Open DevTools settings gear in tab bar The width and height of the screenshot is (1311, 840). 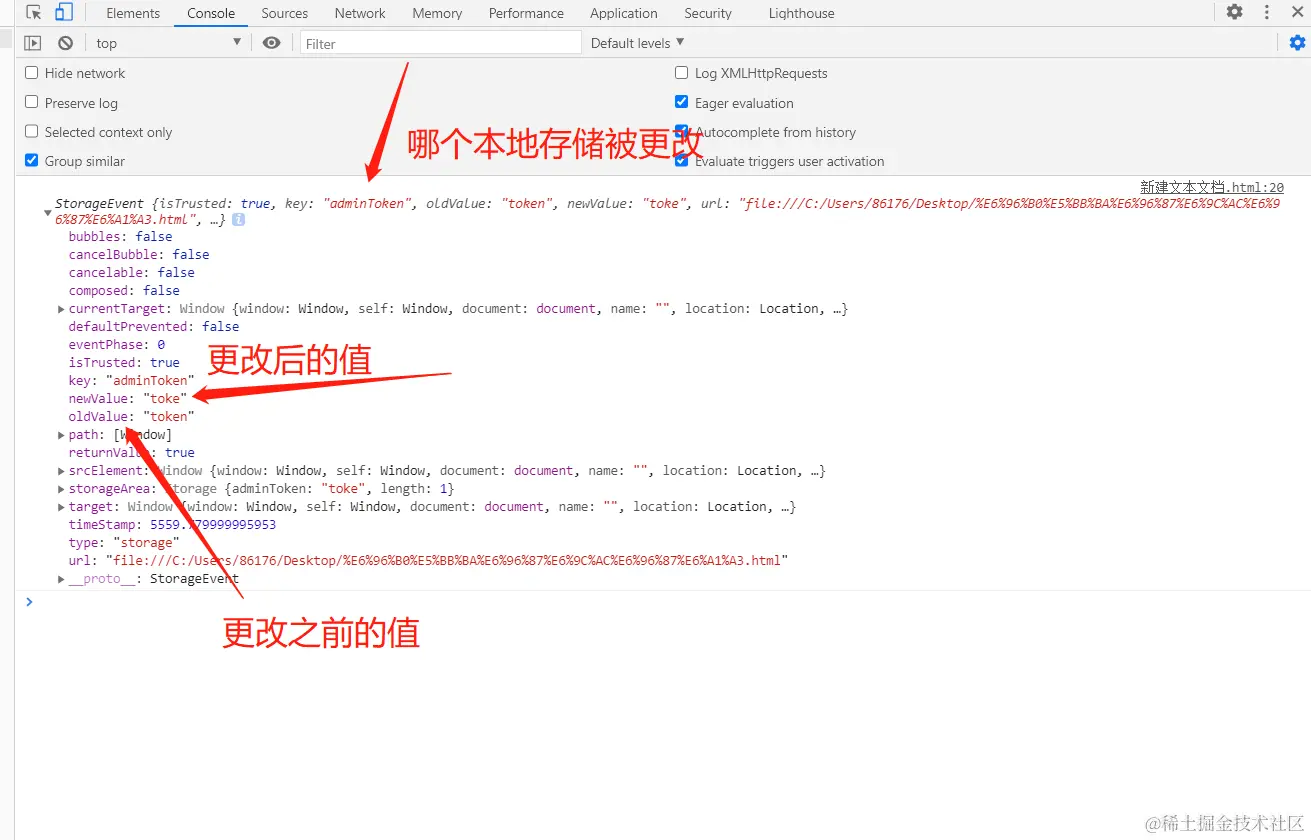(1235, 13)
